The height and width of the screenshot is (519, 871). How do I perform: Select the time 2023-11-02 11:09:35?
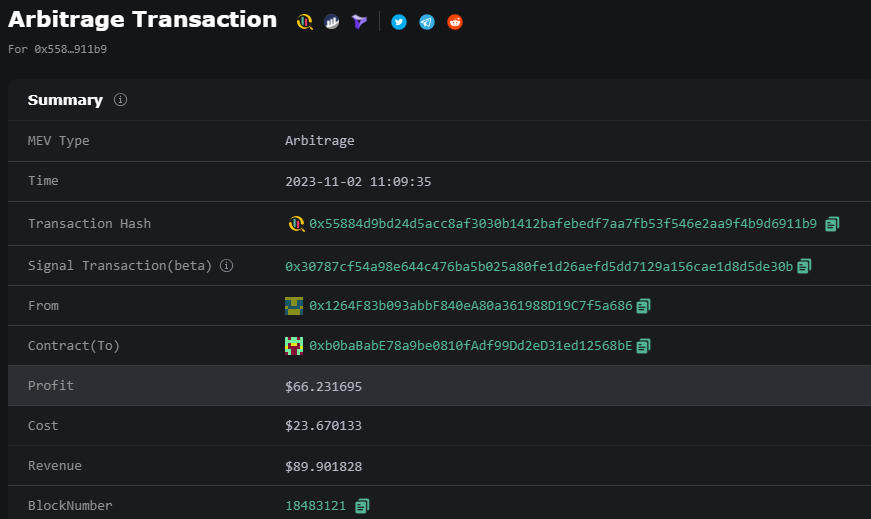pyautogui.click(x=358, y=182)
